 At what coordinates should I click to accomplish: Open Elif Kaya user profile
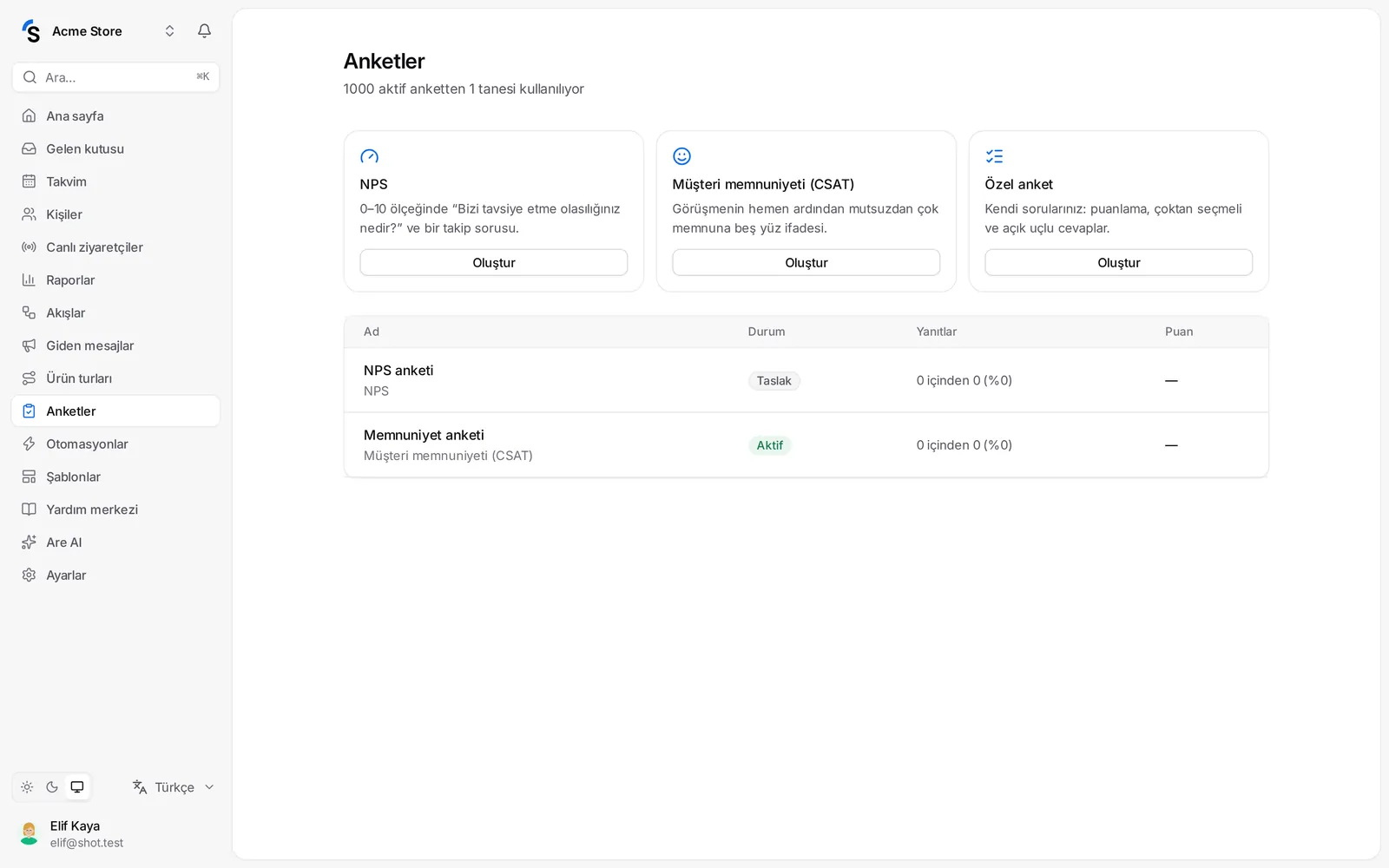115,834
